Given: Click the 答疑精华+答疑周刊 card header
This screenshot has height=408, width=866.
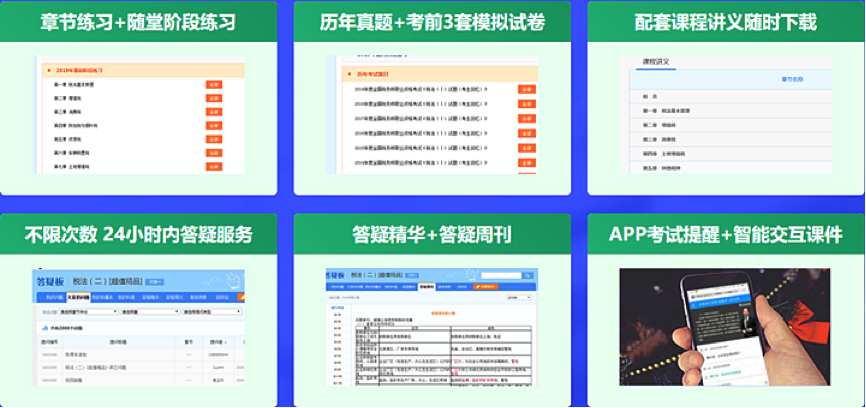Looking at the screenshot, I should (433, 235).
